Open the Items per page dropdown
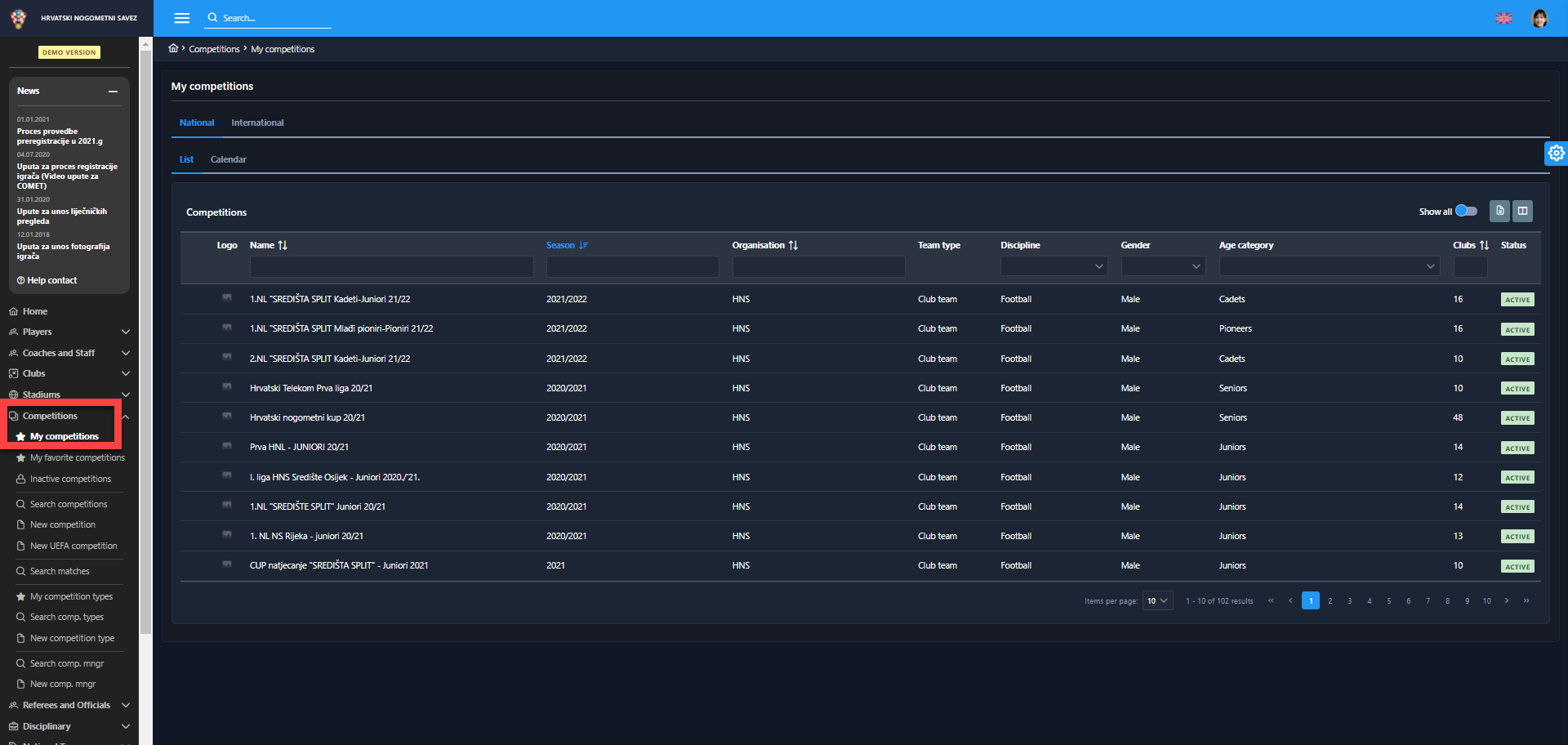Viewport: 1568px width, 745px height. [x=1157, y=601]
